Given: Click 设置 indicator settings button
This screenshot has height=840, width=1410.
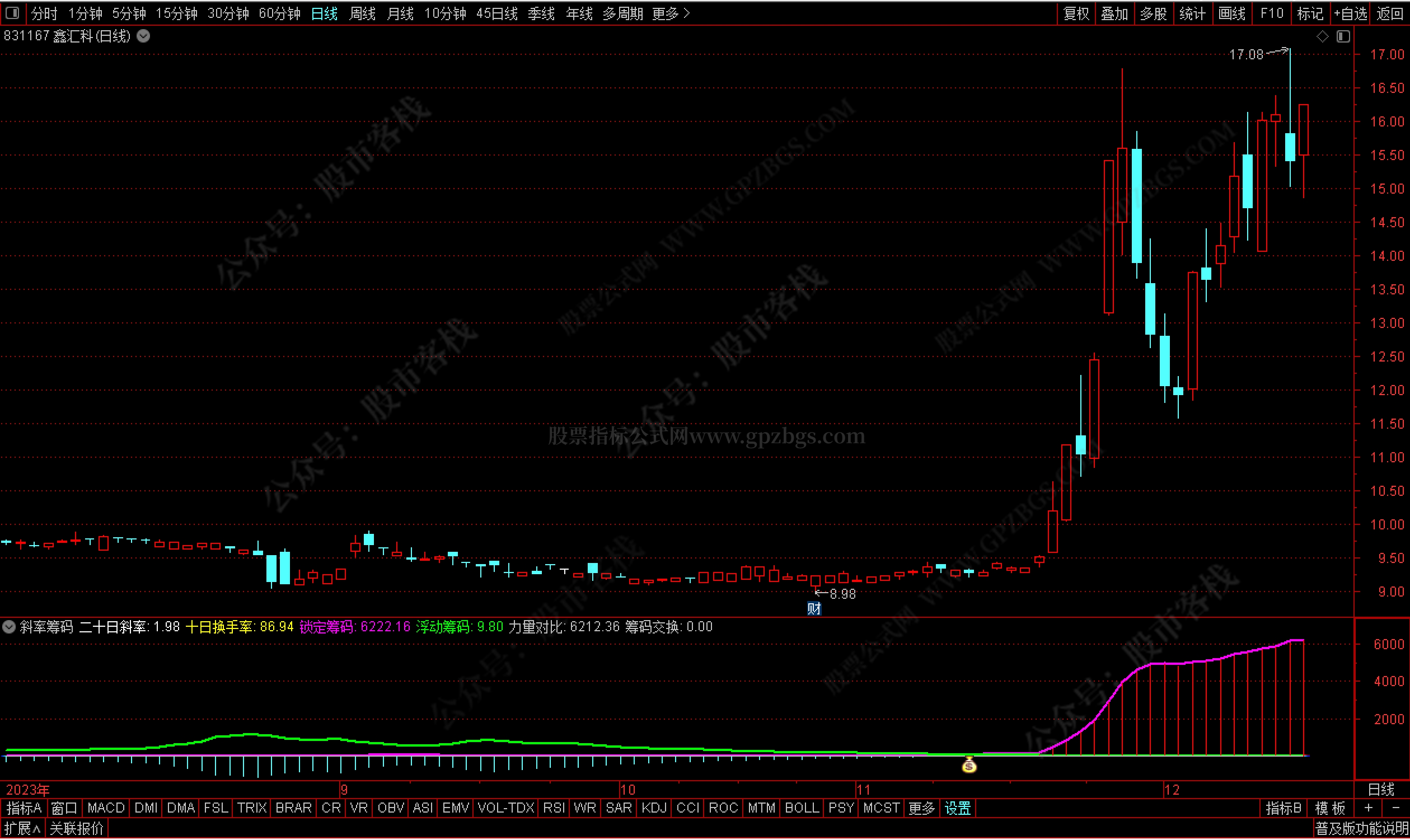Looking at the screenshot, I should 957,808.
